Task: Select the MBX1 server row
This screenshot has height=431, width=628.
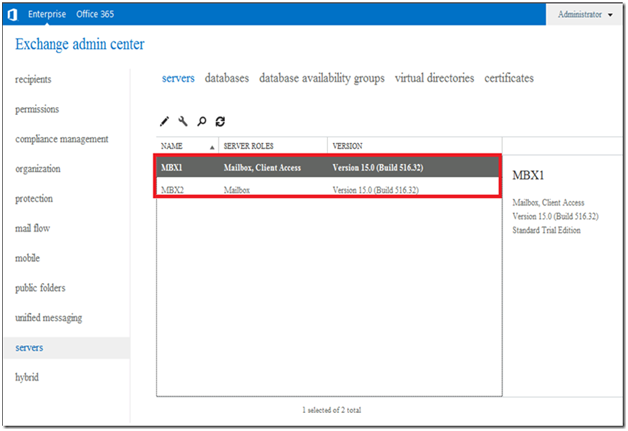Action: pyautogui.click(x=328, y=167)
